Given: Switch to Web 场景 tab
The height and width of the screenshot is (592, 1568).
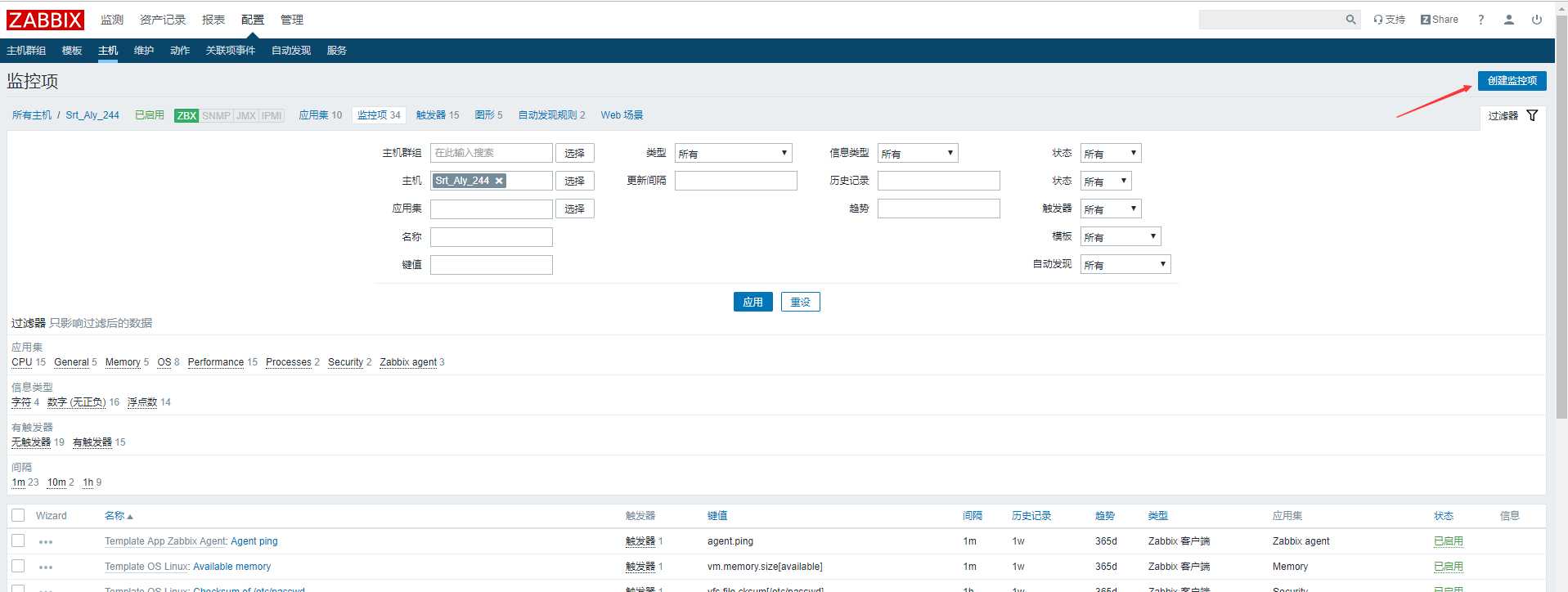Looking at the screenshot, I should click(x=622, y=115).
